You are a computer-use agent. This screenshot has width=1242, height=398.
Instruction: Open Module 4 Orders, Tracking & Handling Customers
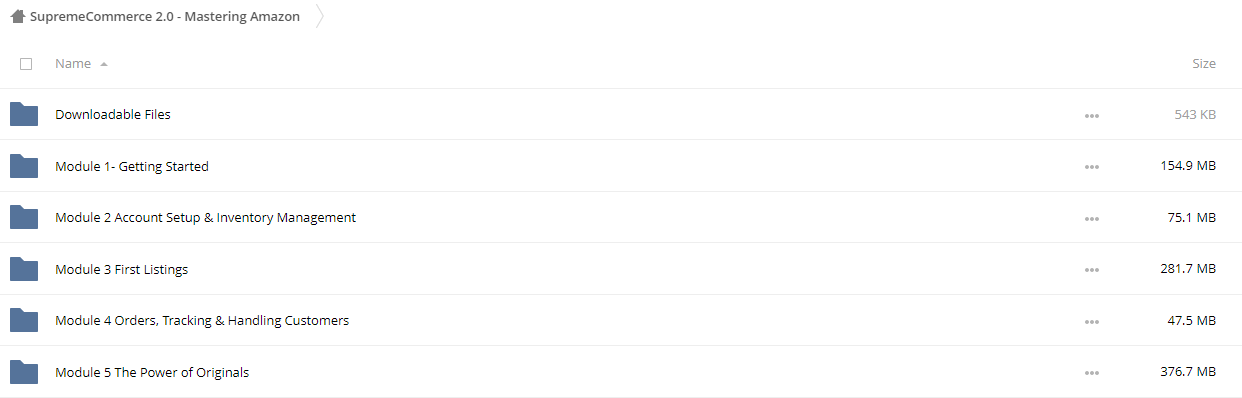pyautogui.click(x=202, y=320)
